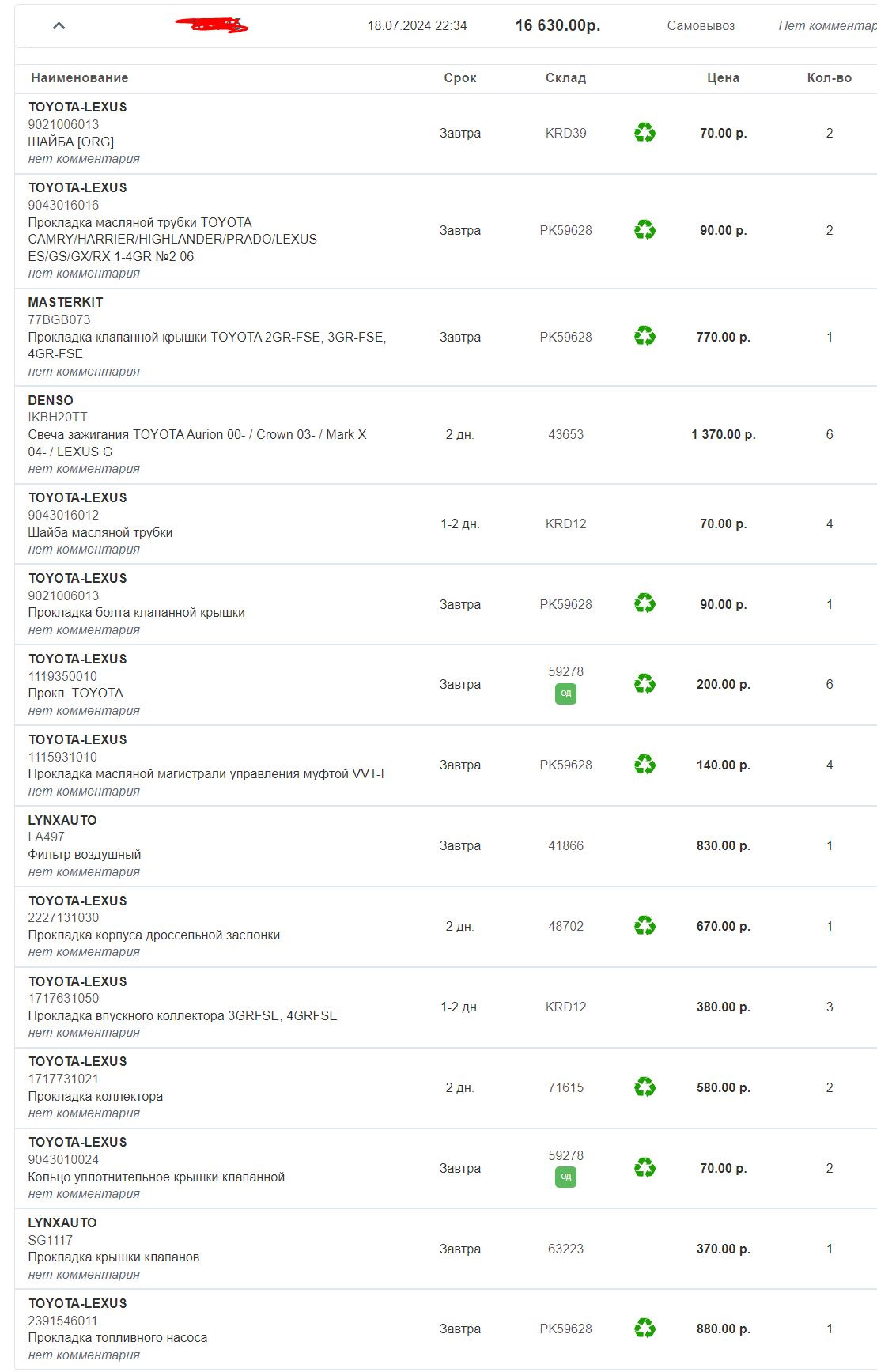The image size is (877, 1372).
Task: Click recycle icon in 1119350010 Прокл. TOYOTA row
Action: coord(645,684)
